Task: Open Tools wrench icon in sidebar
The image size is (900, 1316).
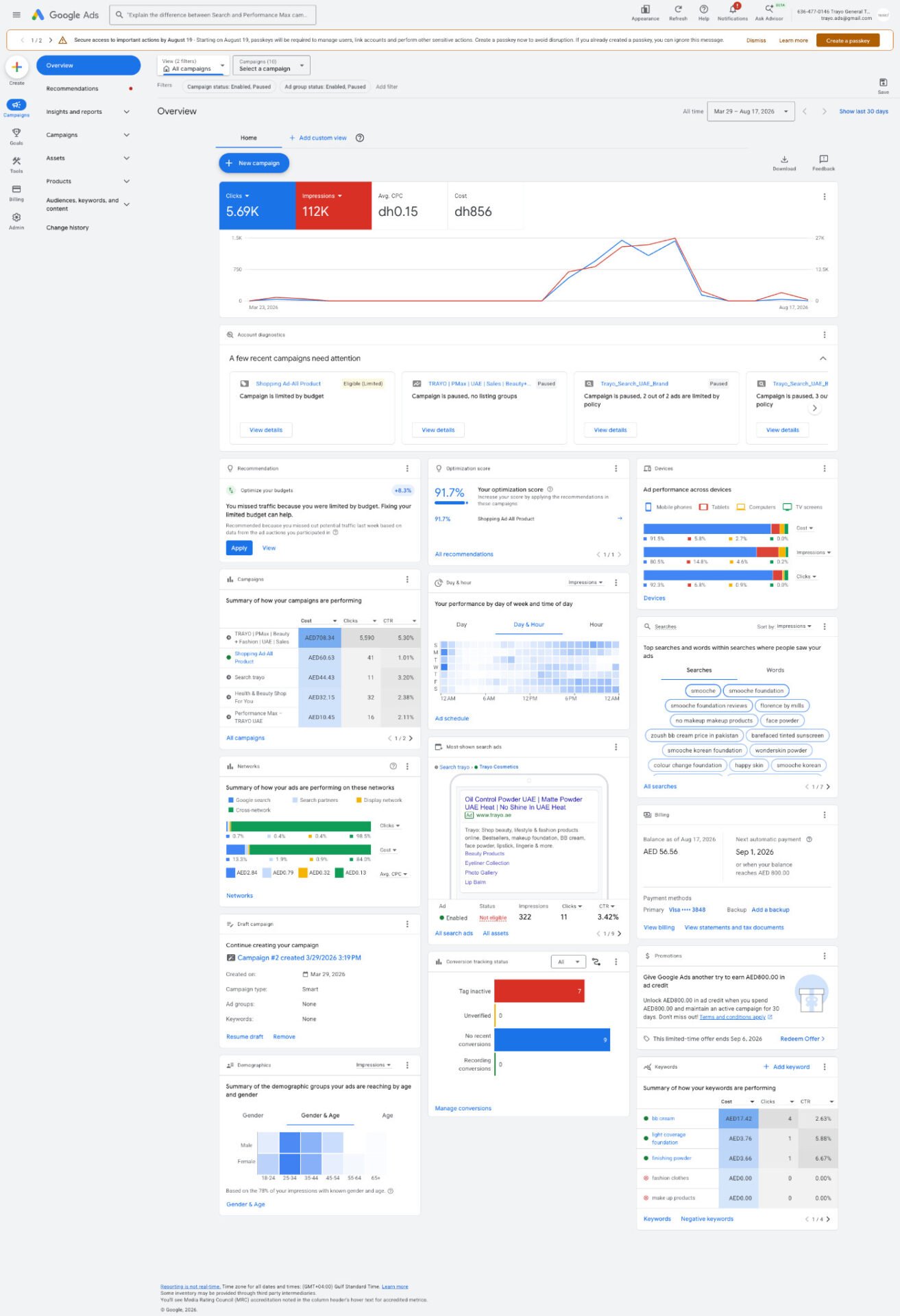Action: coord(16,161)
